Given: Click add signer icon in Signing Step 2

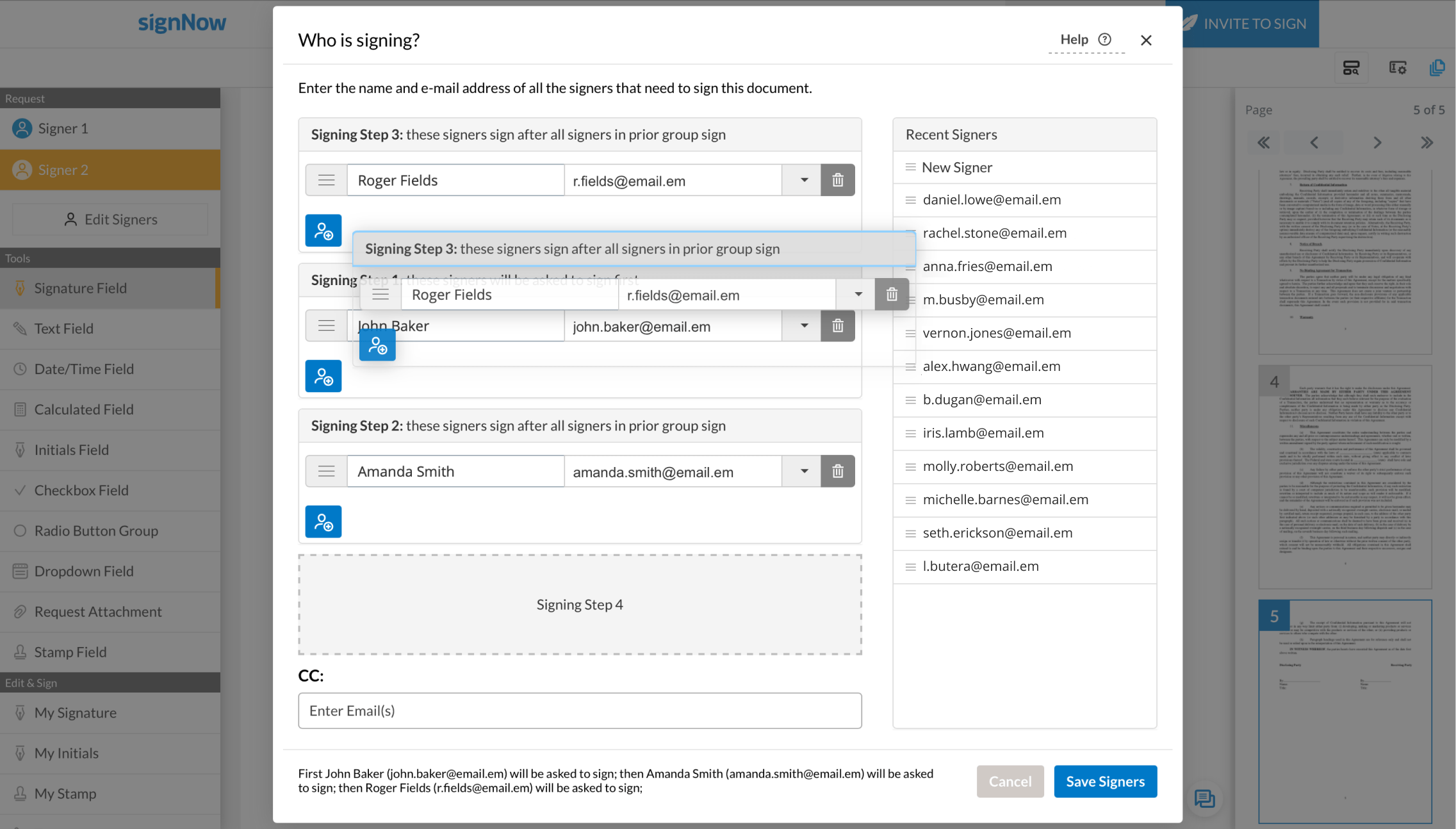Looking at the screenshot, I should (x=323, y=521).
